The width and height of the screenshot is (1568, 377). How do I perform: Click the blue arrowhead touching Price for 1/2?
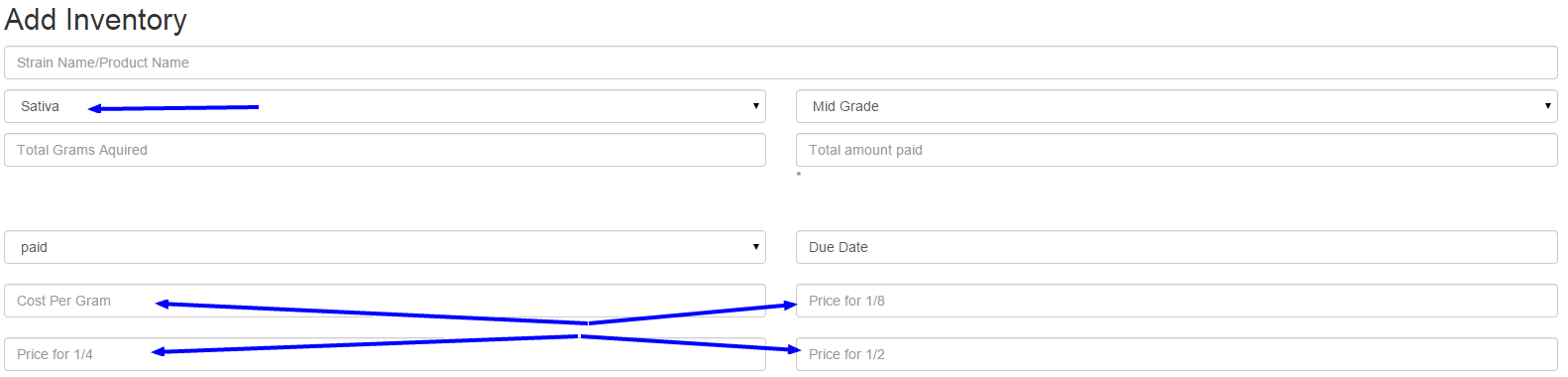[792, 349]
